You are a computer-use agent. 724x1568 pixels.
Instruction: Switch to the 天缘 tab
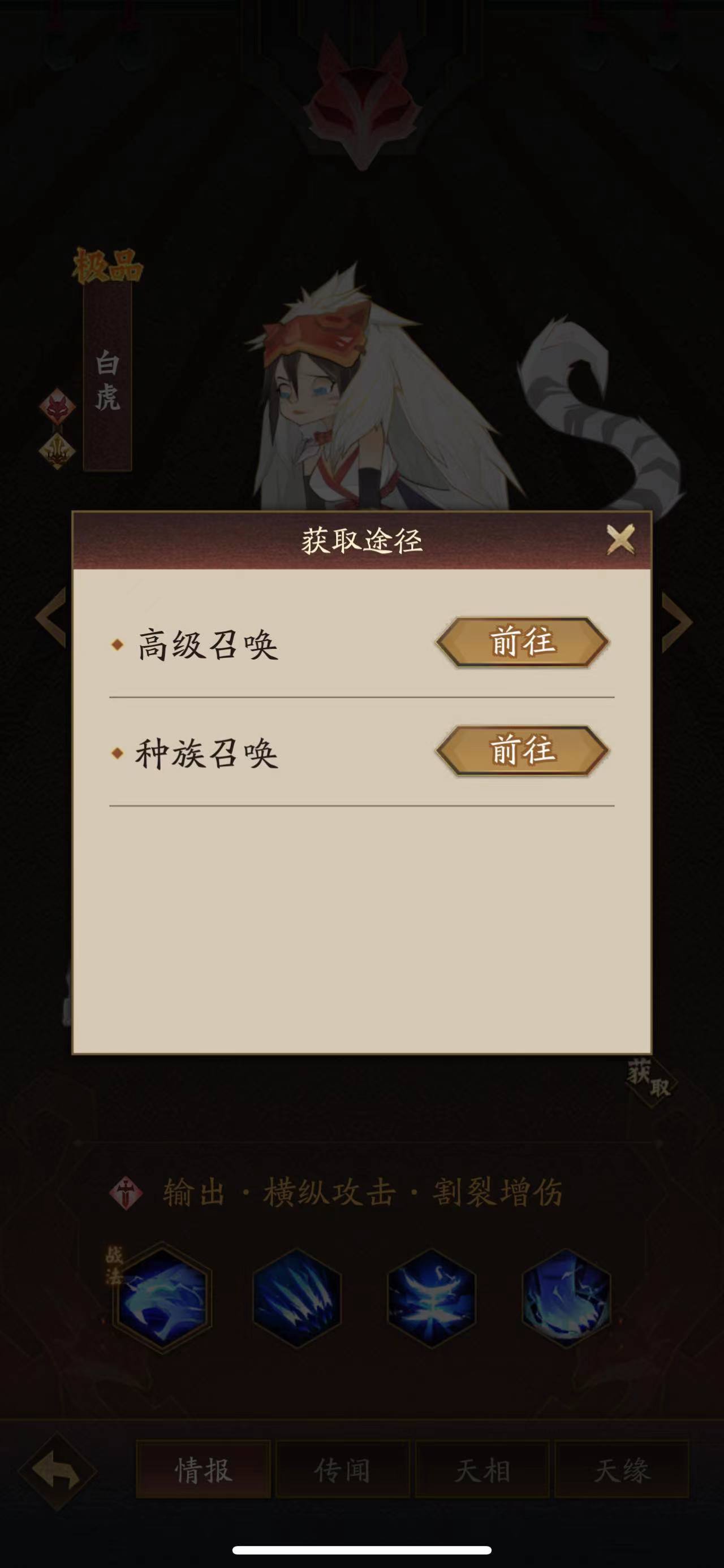pos(622,1471)
